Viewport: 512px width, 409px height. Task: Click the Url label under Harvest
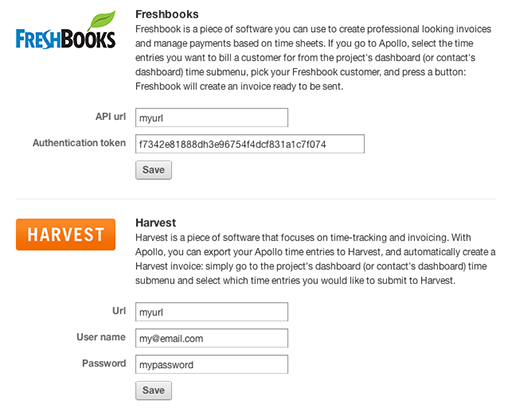(119, 311)
